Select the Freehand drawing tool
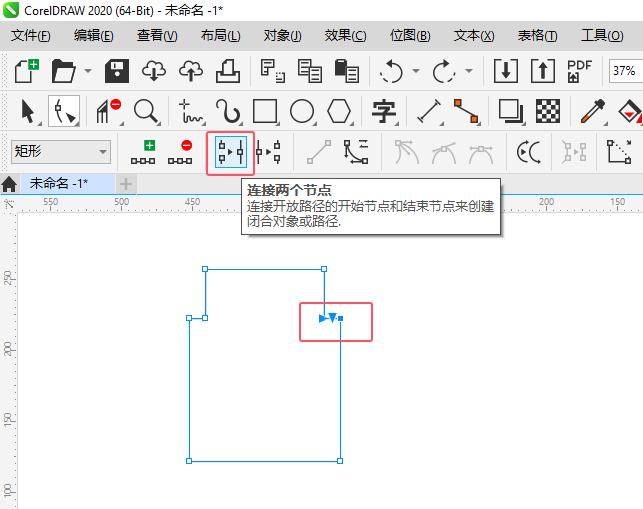The width and height of the screenshot is (643, 509). pos(191,111)
